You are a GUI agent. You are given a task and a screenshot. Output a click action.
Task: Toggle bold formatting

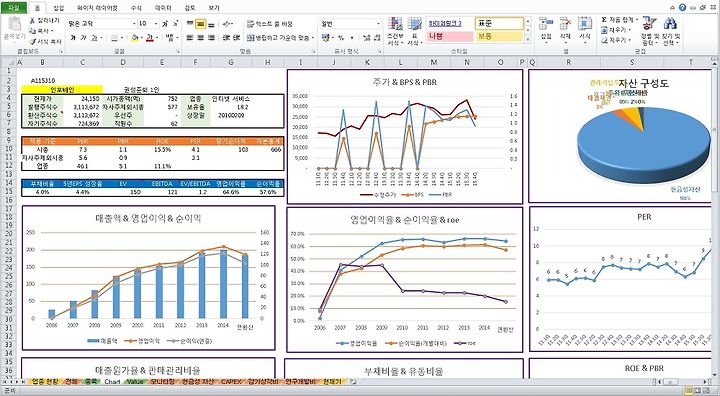[x=73, y=38]
